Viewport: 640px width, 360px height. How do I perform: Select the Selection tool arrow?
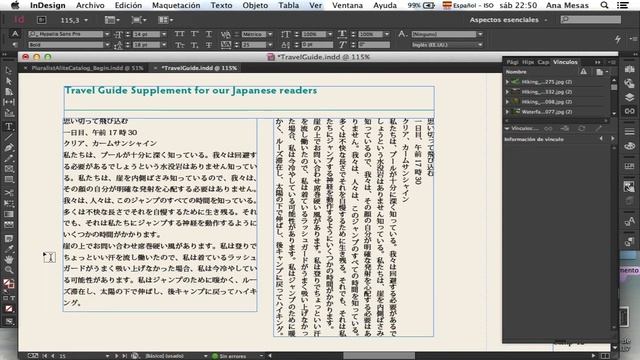tap(9, 70)
